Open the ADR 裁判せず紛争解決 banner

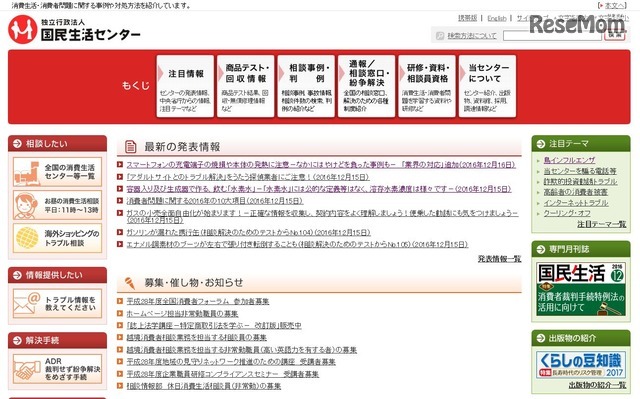tap(57, 369)
